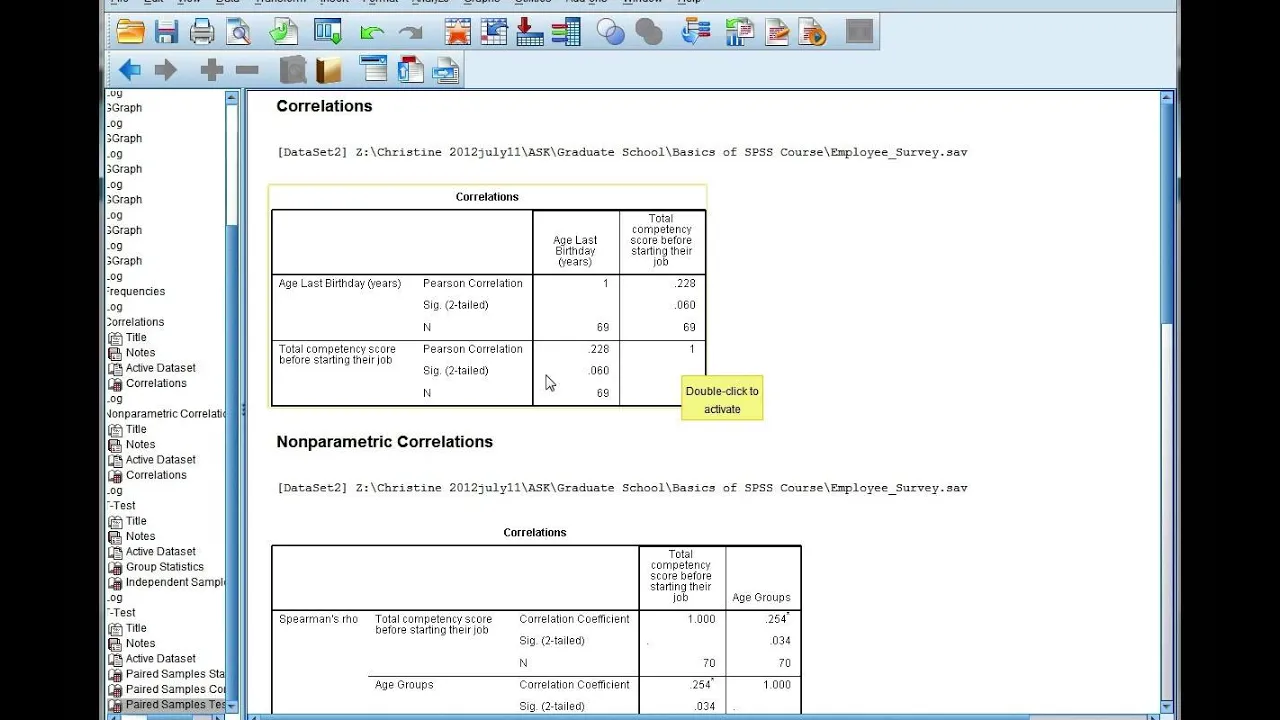Image resolution: width=1280 pixels, height=720 pixels.
Task: Click the Correlations title of the Spearman table
Action: point(535,533)
